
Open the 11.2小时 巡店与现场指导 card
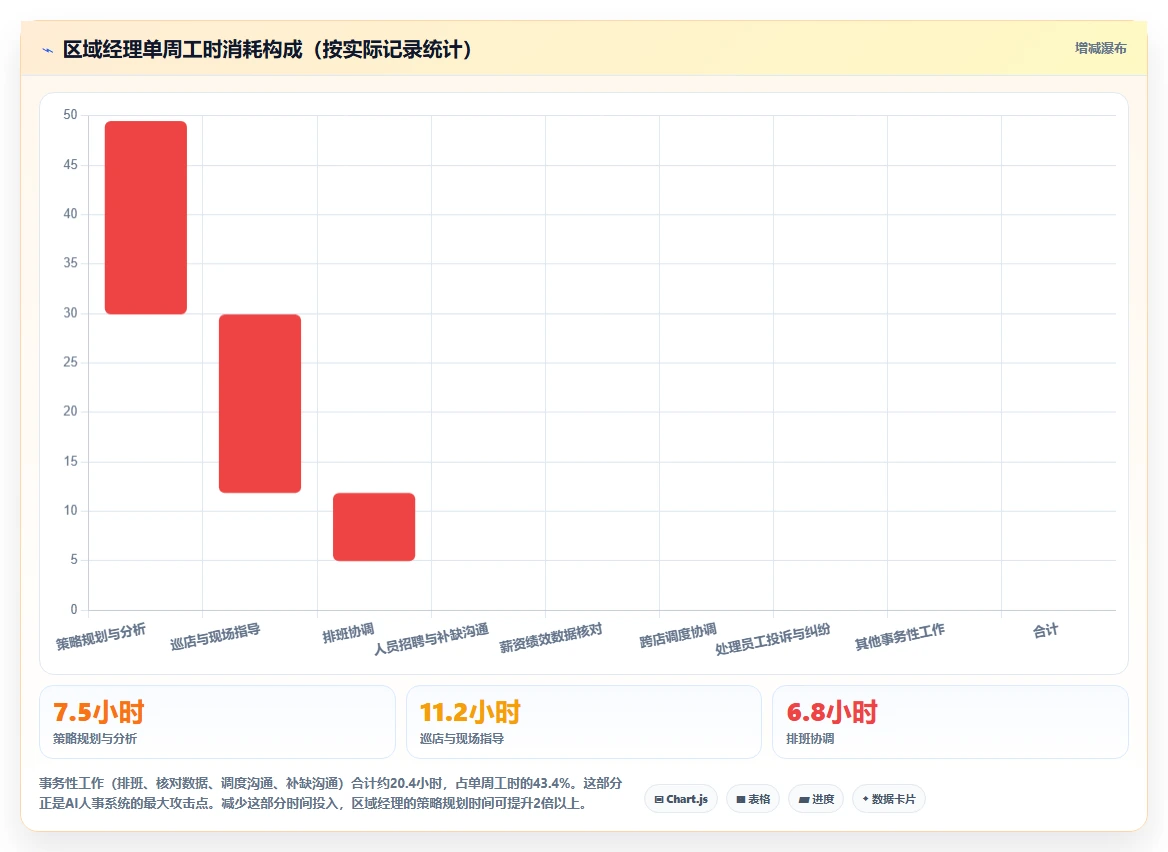[583, 722]
